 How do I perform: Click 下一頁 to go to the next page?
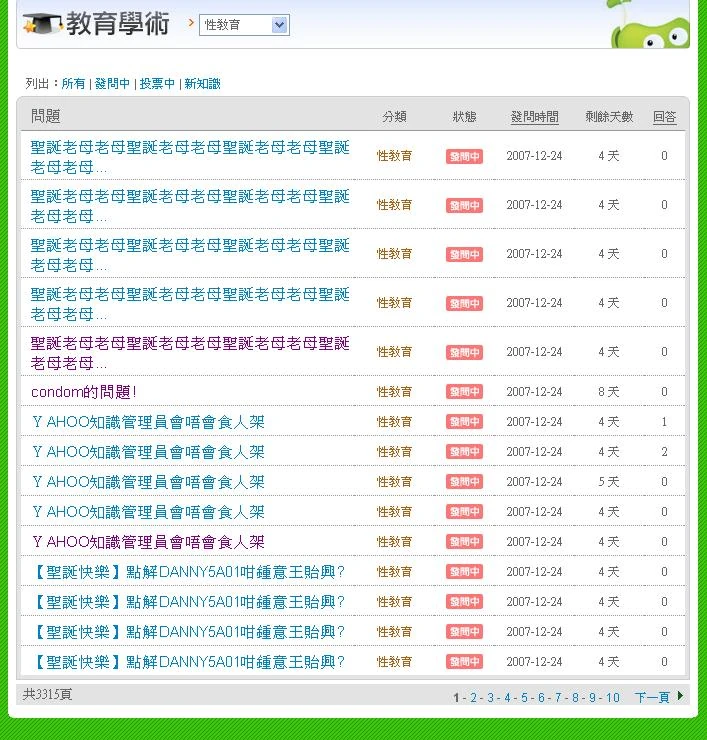pos(652,697)
